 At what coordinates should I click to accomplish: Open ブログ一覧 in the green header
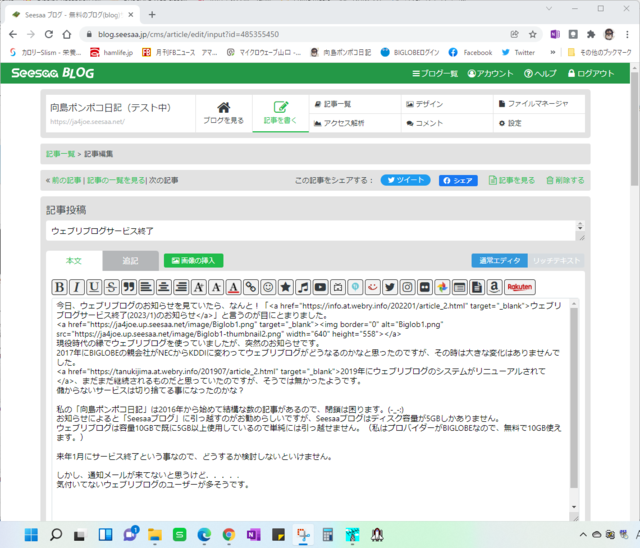435,73
